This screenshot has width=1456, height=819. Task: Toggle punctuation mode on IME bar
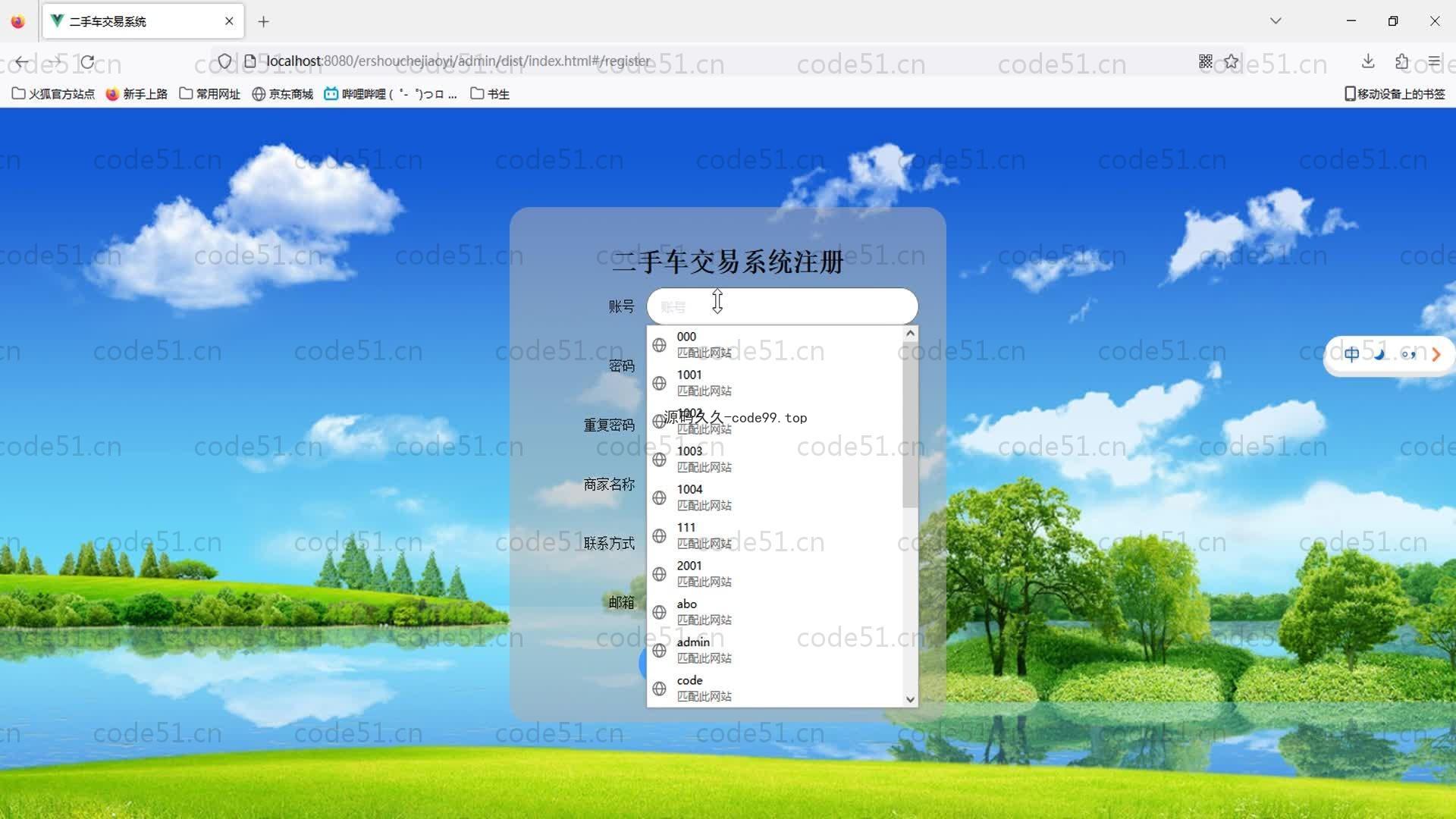pos(1408,354)
